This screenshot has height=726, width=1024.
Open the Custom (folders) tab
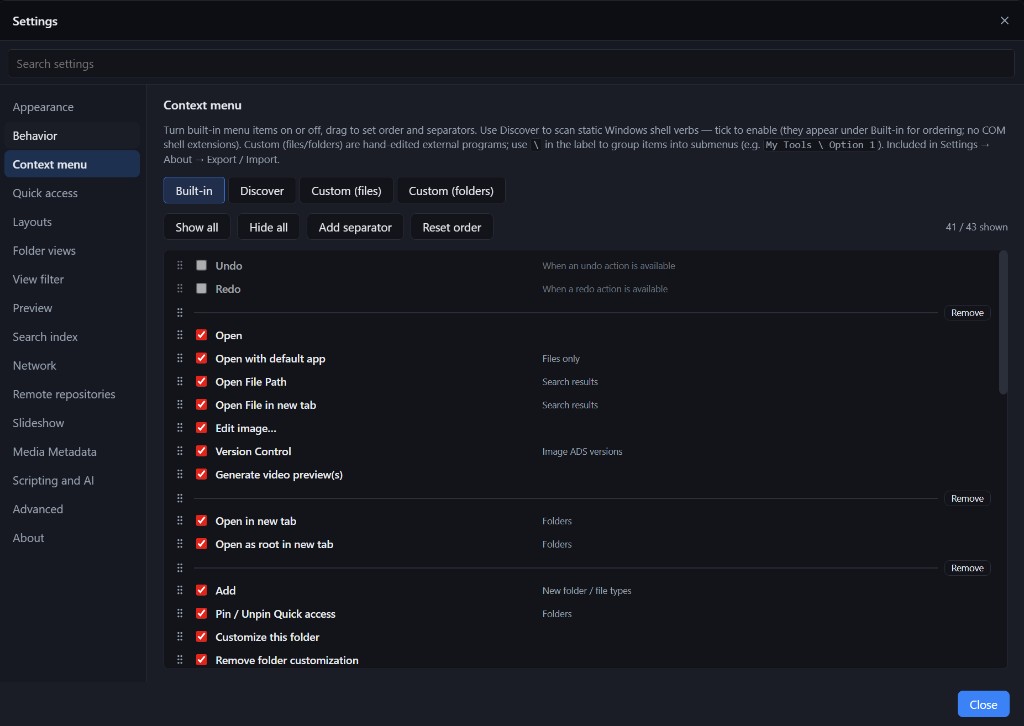(x=451, y=191)
